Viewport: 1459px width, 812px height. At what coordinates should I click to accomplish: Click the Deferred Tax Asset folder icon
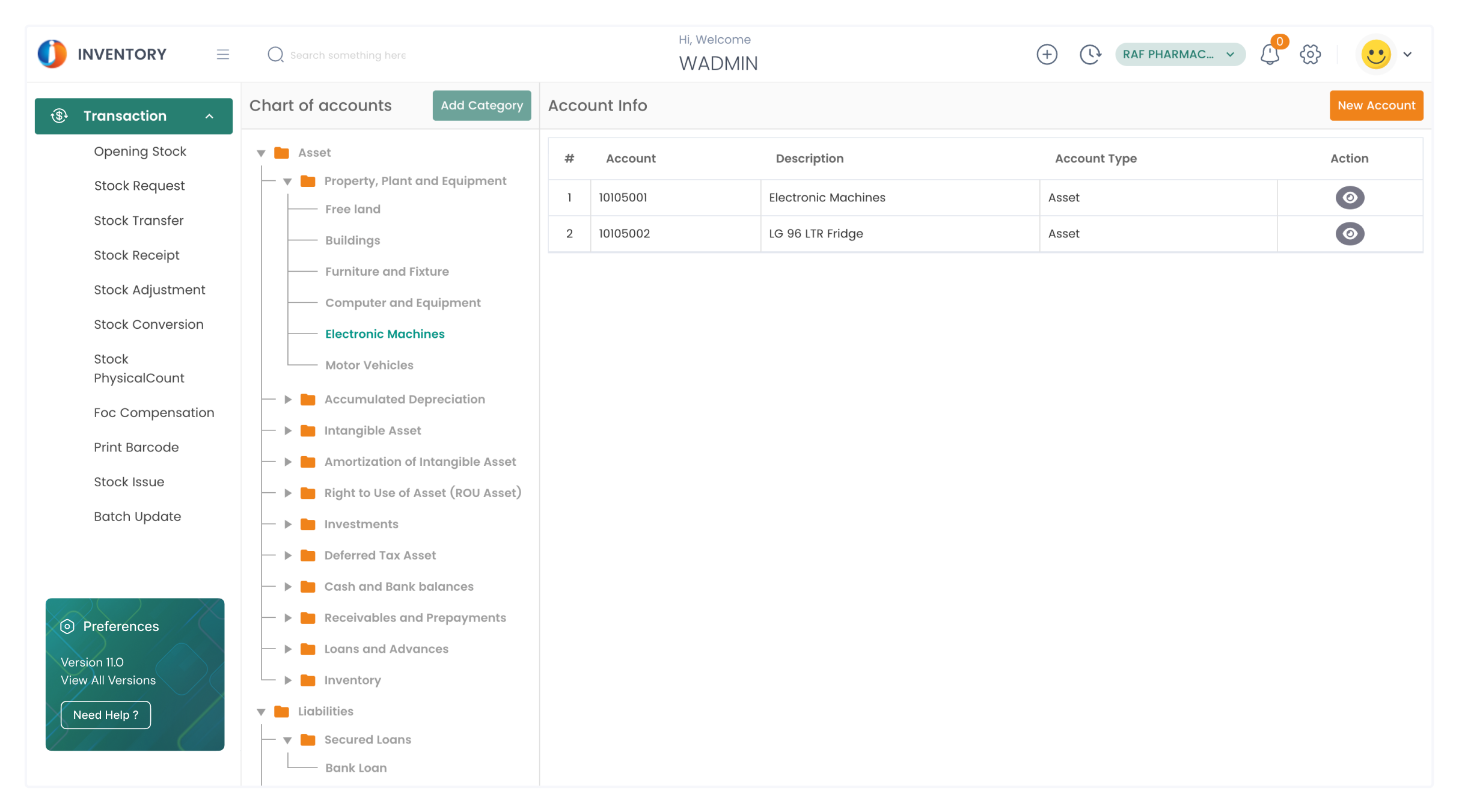click(x=308, y=555)
